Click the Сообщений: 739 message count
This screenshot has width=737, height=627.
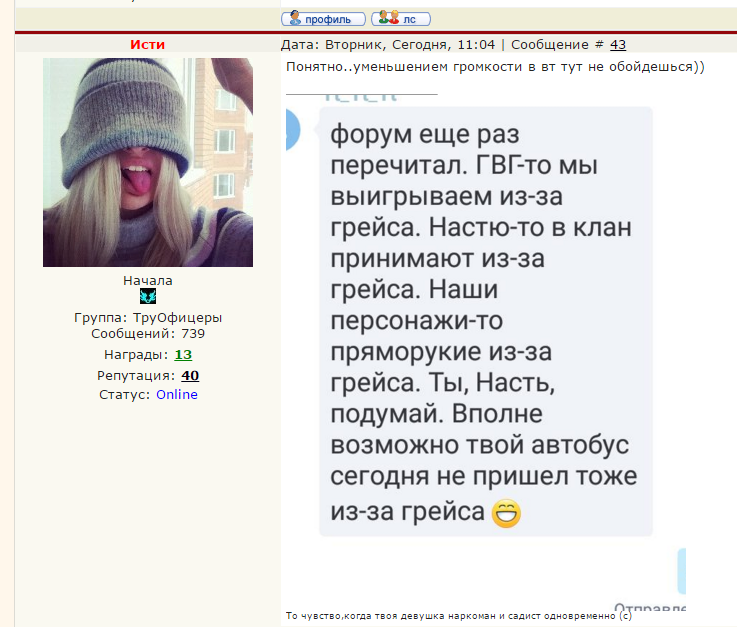148,333
